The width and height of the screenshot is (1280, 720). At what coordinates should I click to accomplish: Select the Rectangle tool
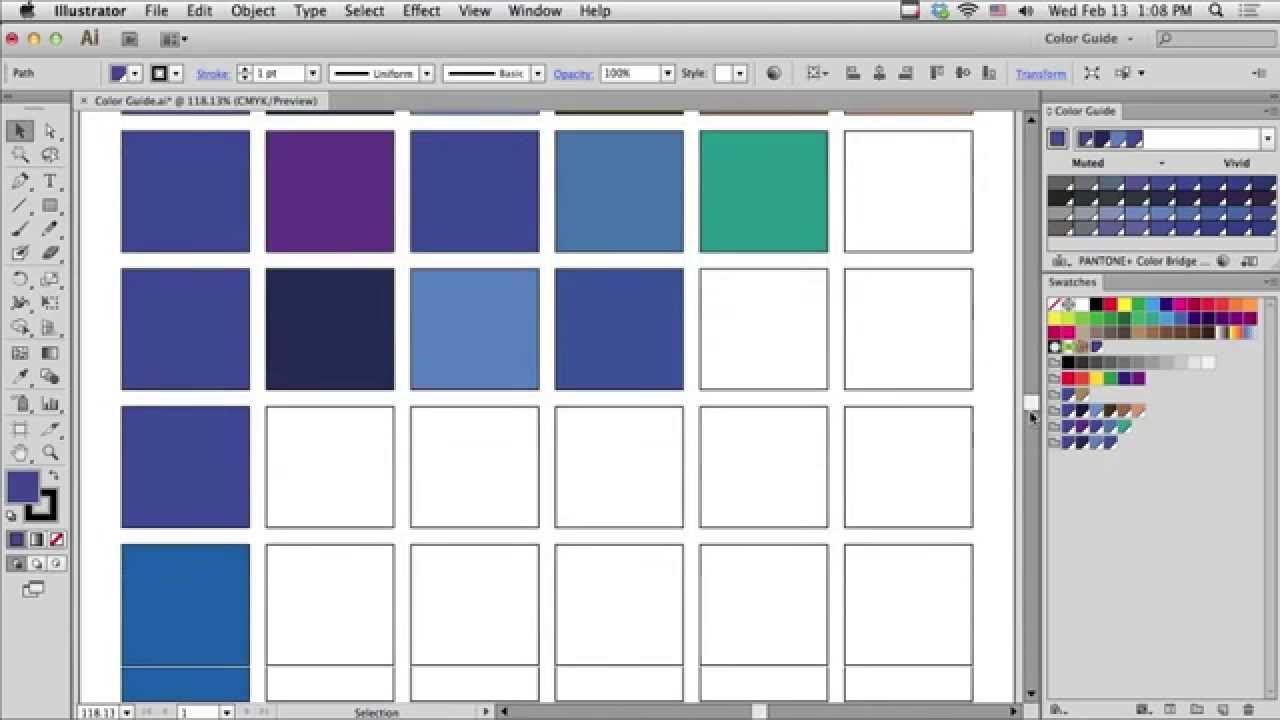click(50, 205)
